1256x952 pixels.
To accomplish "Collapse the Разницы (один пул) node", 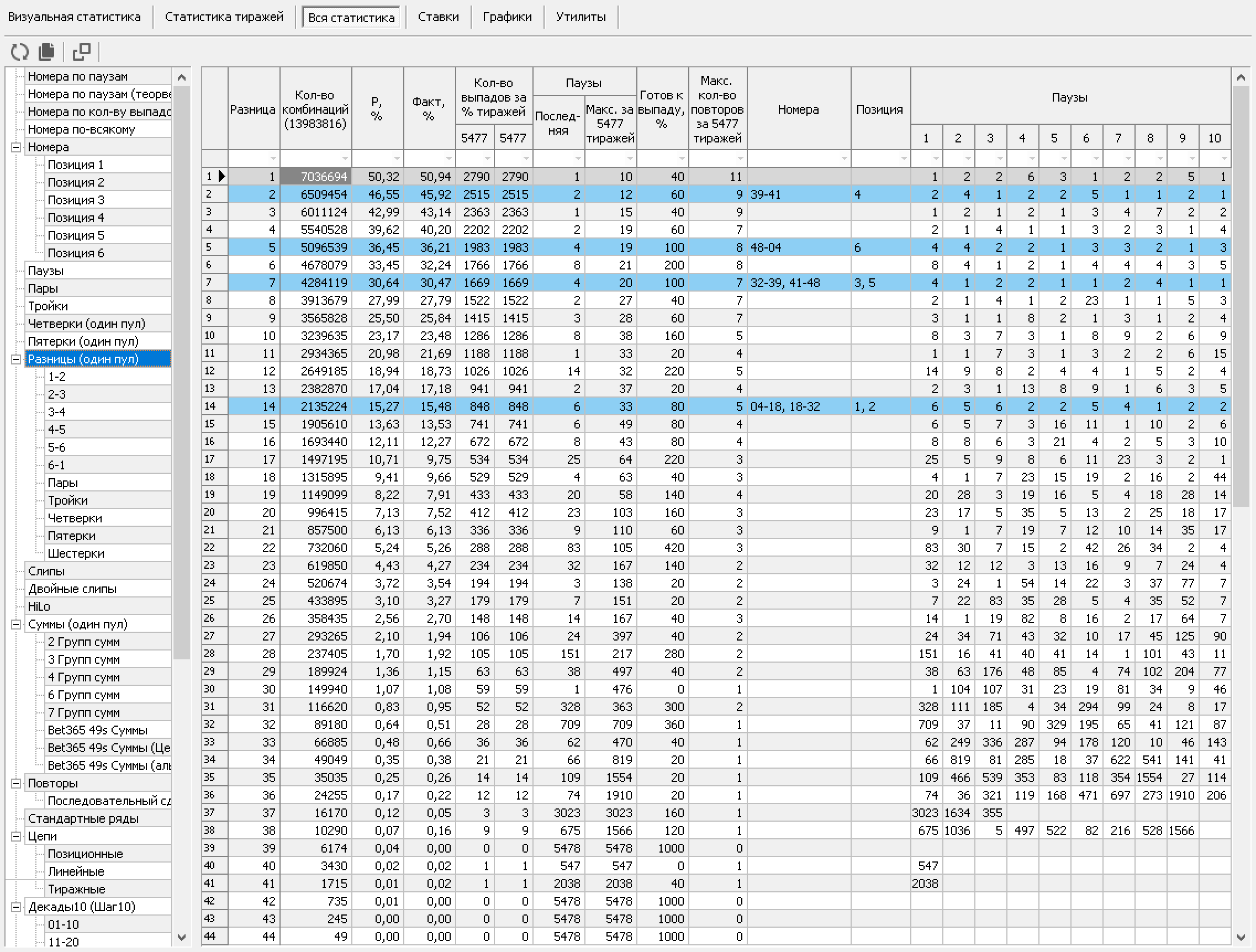I will (16, 359).
